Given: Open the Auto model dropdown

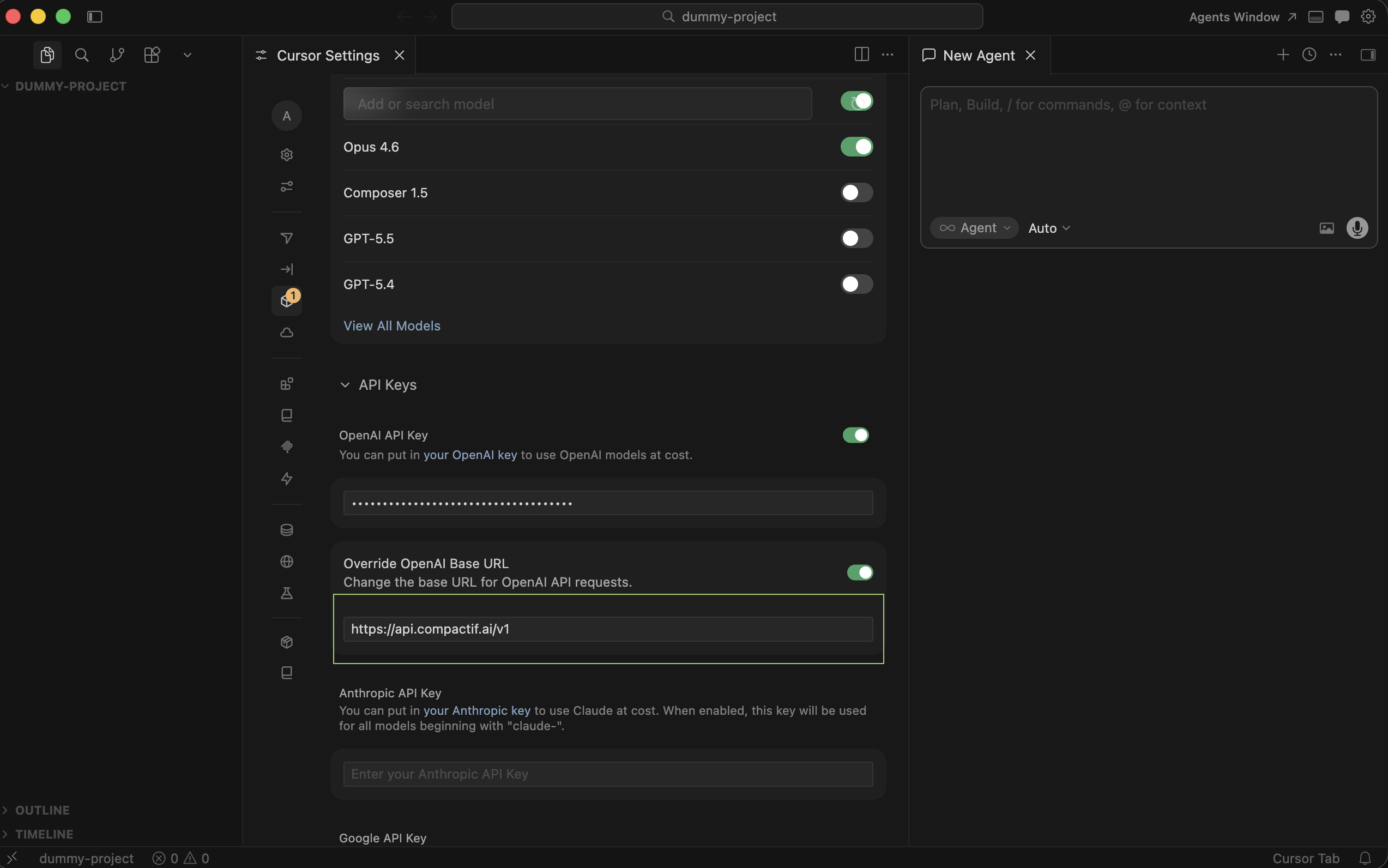Looking at the screenshot, I should [1049, 228].
